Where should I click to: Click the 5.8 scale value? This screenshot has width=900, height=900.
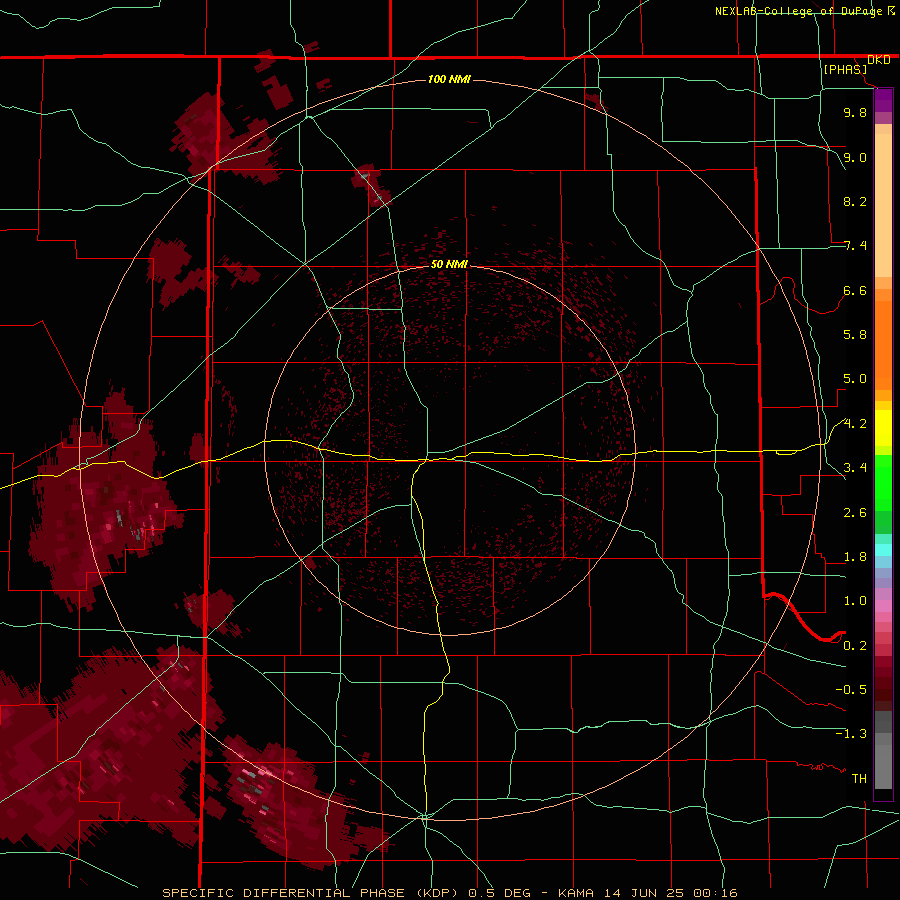coord(855,335)
